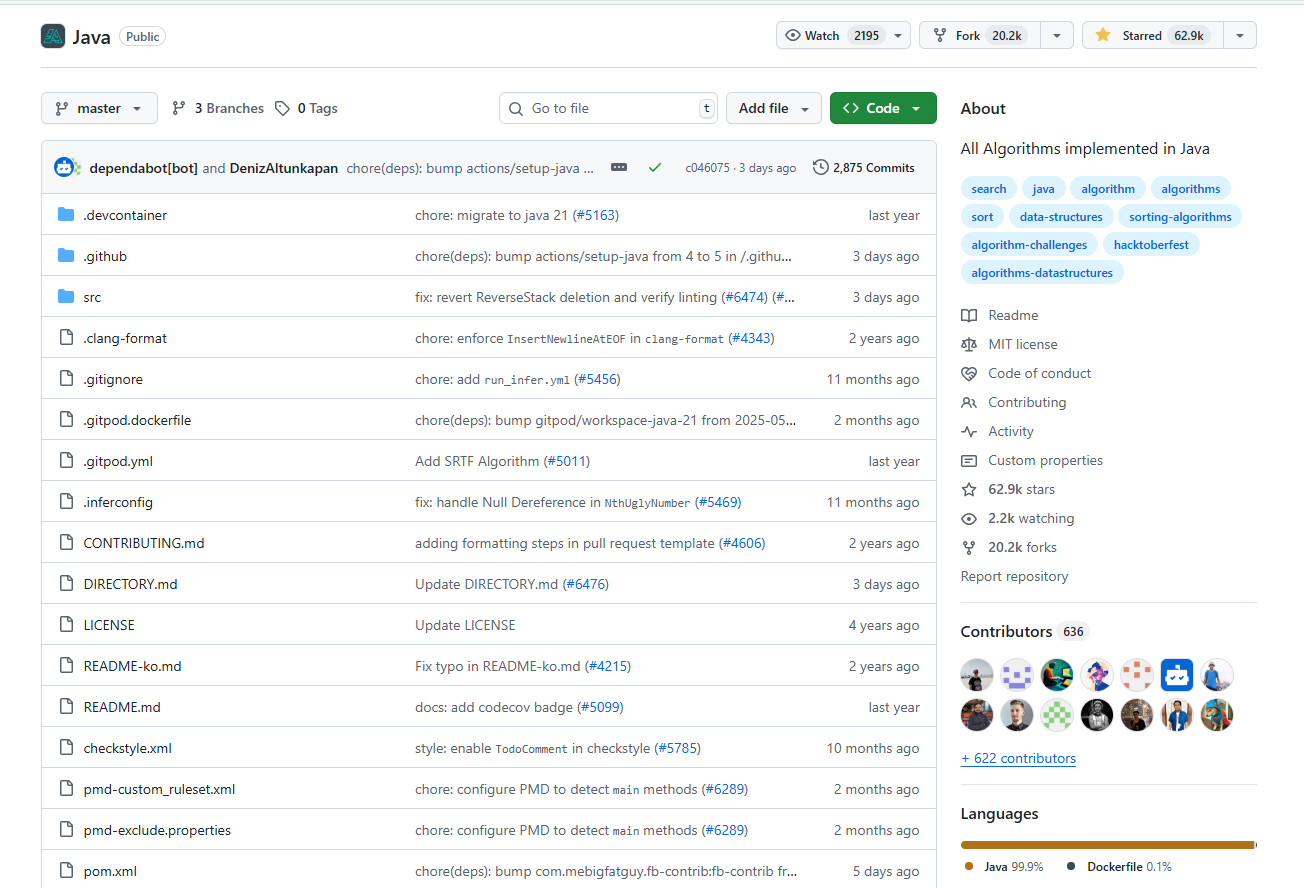This screenshot has height=888, width=1304.
Task: Click the first contributor avatar in Contributors
Action: (x=977, y=675)
